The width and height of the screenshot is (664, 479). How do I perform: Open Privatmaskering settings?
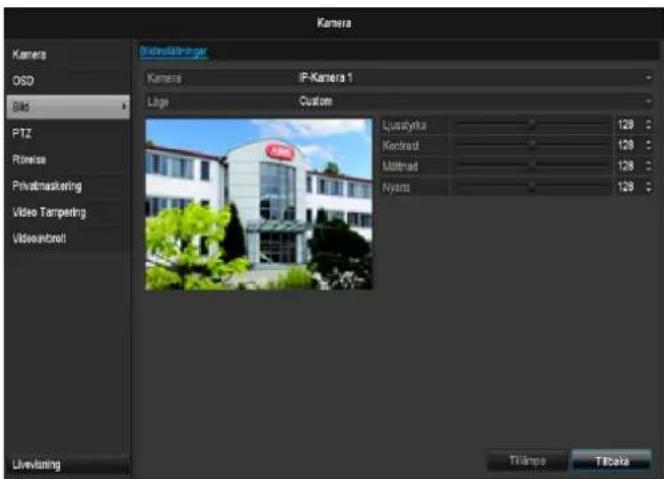tap(68, 186)
